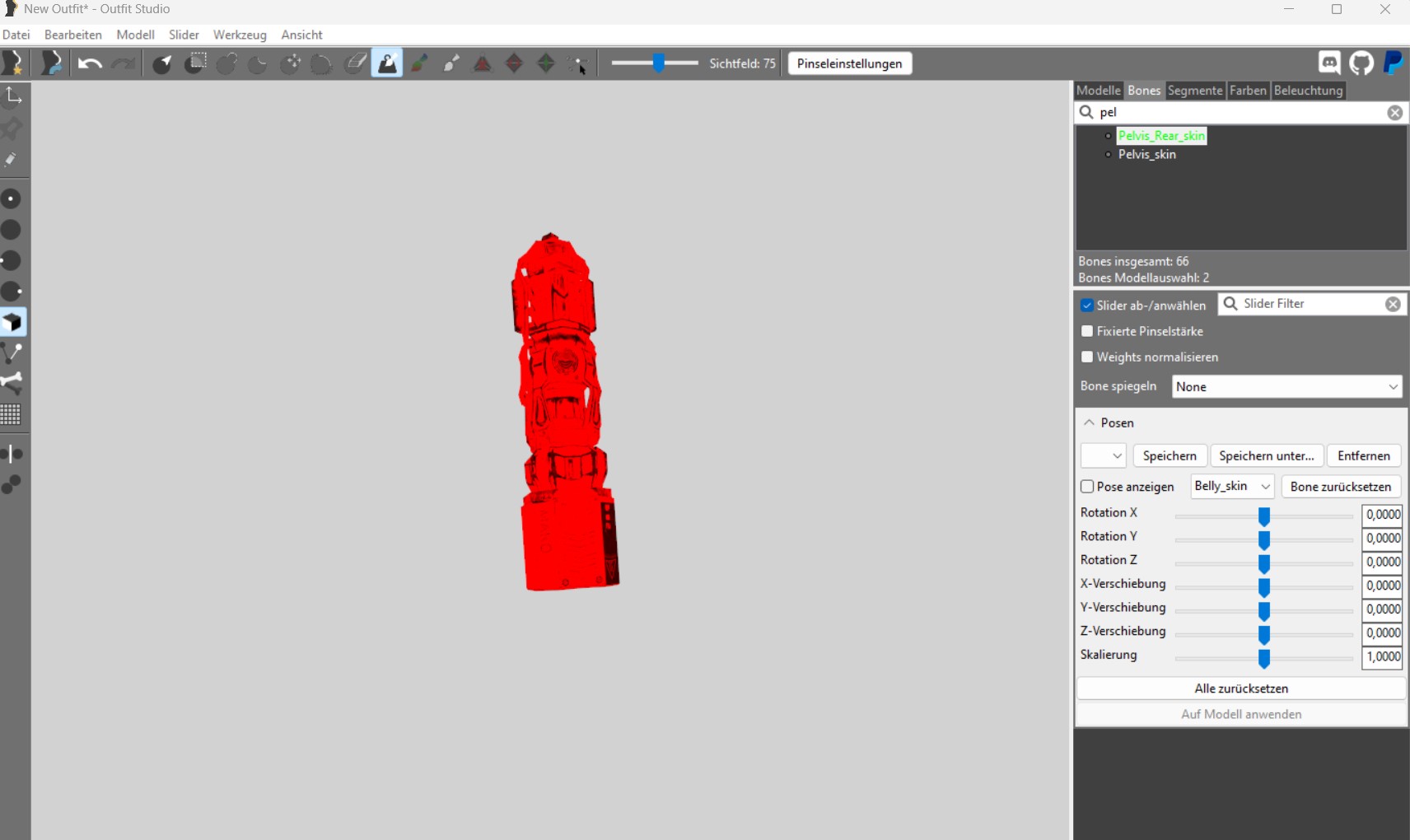Collapse the Posen section
This screenshot has width=1410, height=840.
(1090, 422)
